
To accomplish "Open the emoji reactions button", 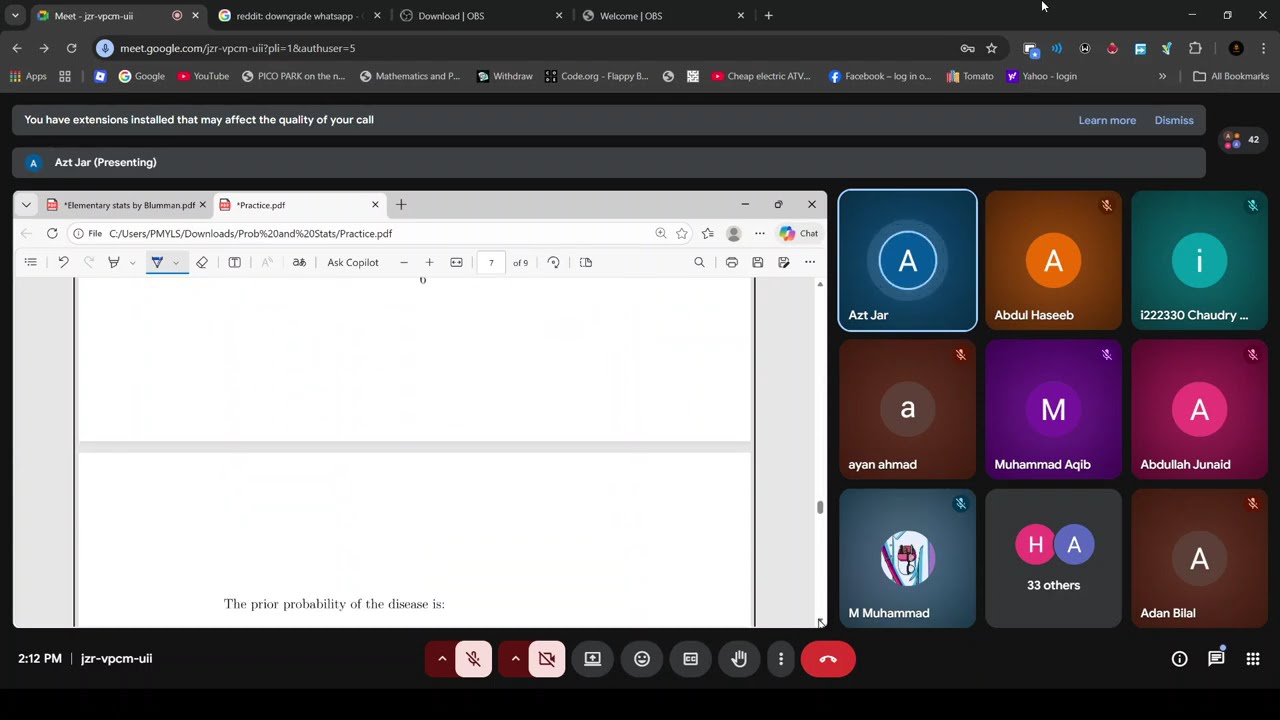I will [642, 659].
